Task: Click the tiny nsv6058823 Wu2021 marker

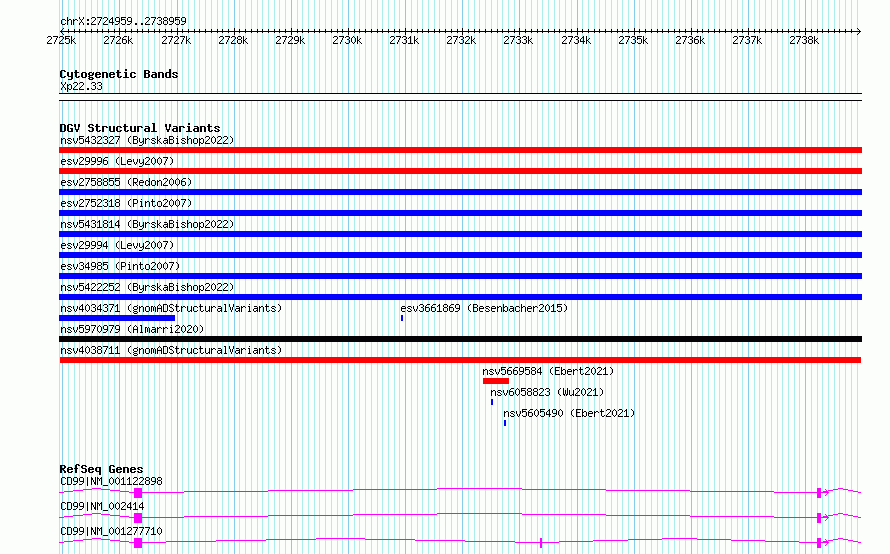Action: (x=492, y=402)
